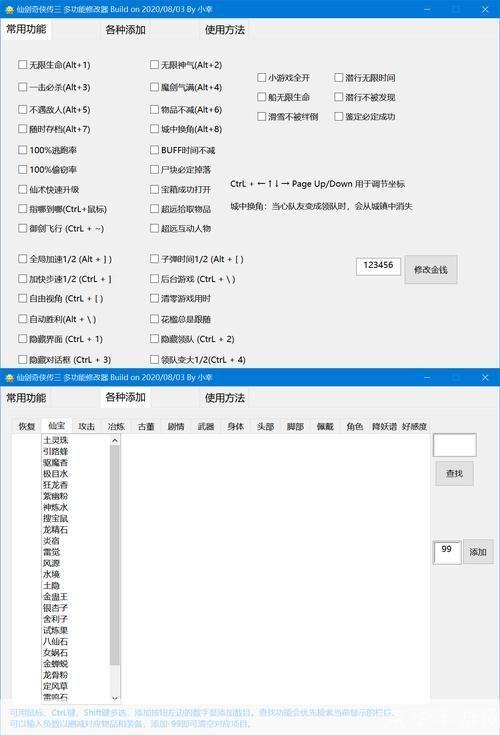Enable BUFF时间不减 checkbox
500x735 pixels.
coord(154,150)
